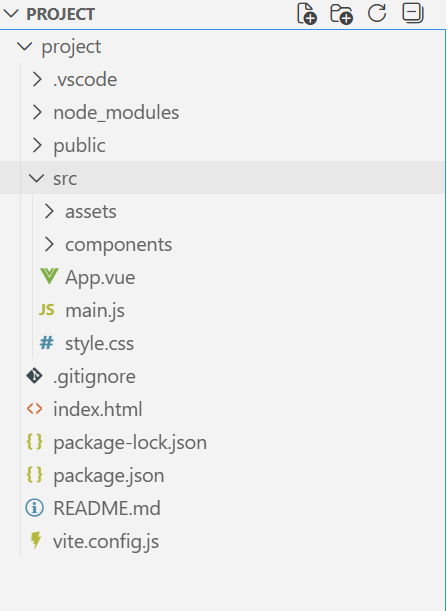Open package.json file
The width and height of the screenshot is (448, 611).
click(x=222, y=475)
